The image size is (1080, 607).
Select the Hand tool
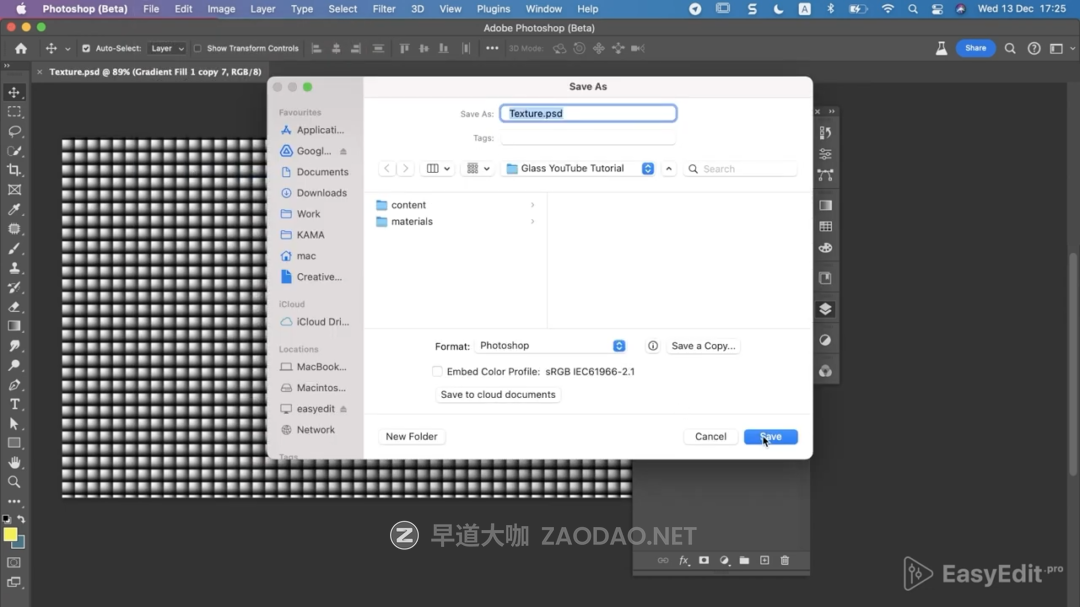coord(14,463)
